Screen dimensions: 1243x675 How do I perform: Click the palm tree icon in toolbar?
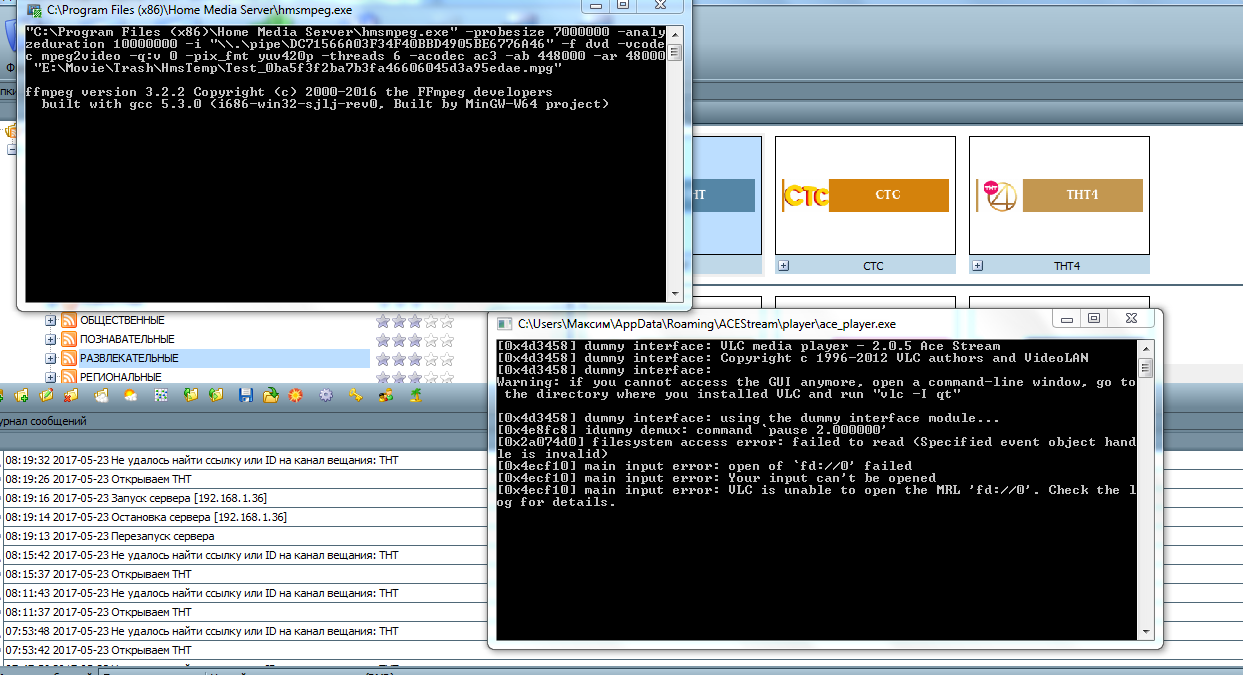point(416,396)
